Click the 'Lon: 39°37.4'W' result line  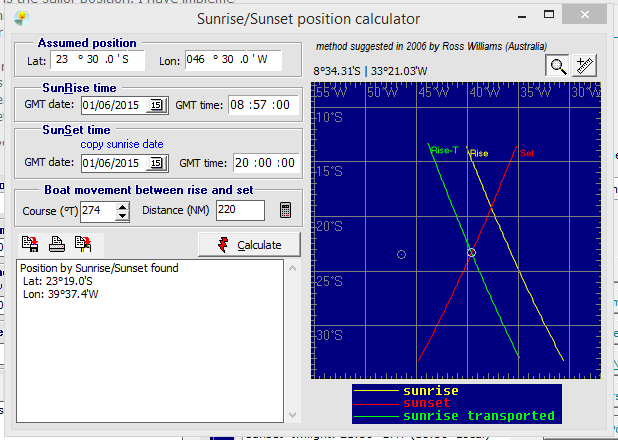(61, 294)
